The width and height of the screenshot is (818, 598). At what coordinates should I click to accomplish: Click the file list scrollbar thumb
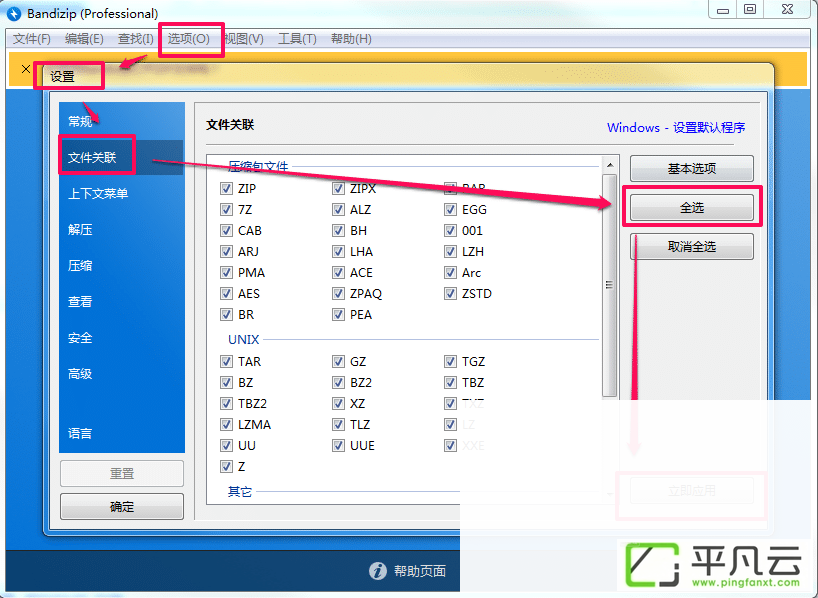point(609,285)
